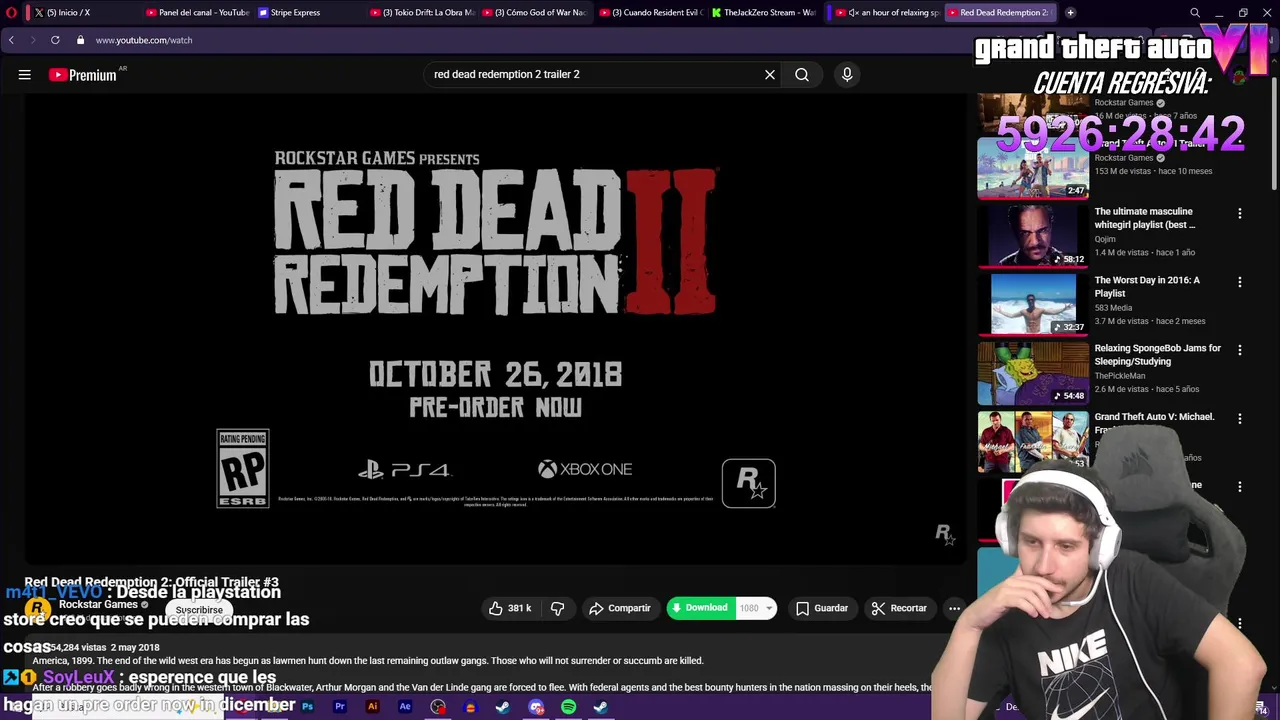Open the YouTube guide hamburger menu
The height and width of the screenshot is (720, 1280).
pos(25,75)
